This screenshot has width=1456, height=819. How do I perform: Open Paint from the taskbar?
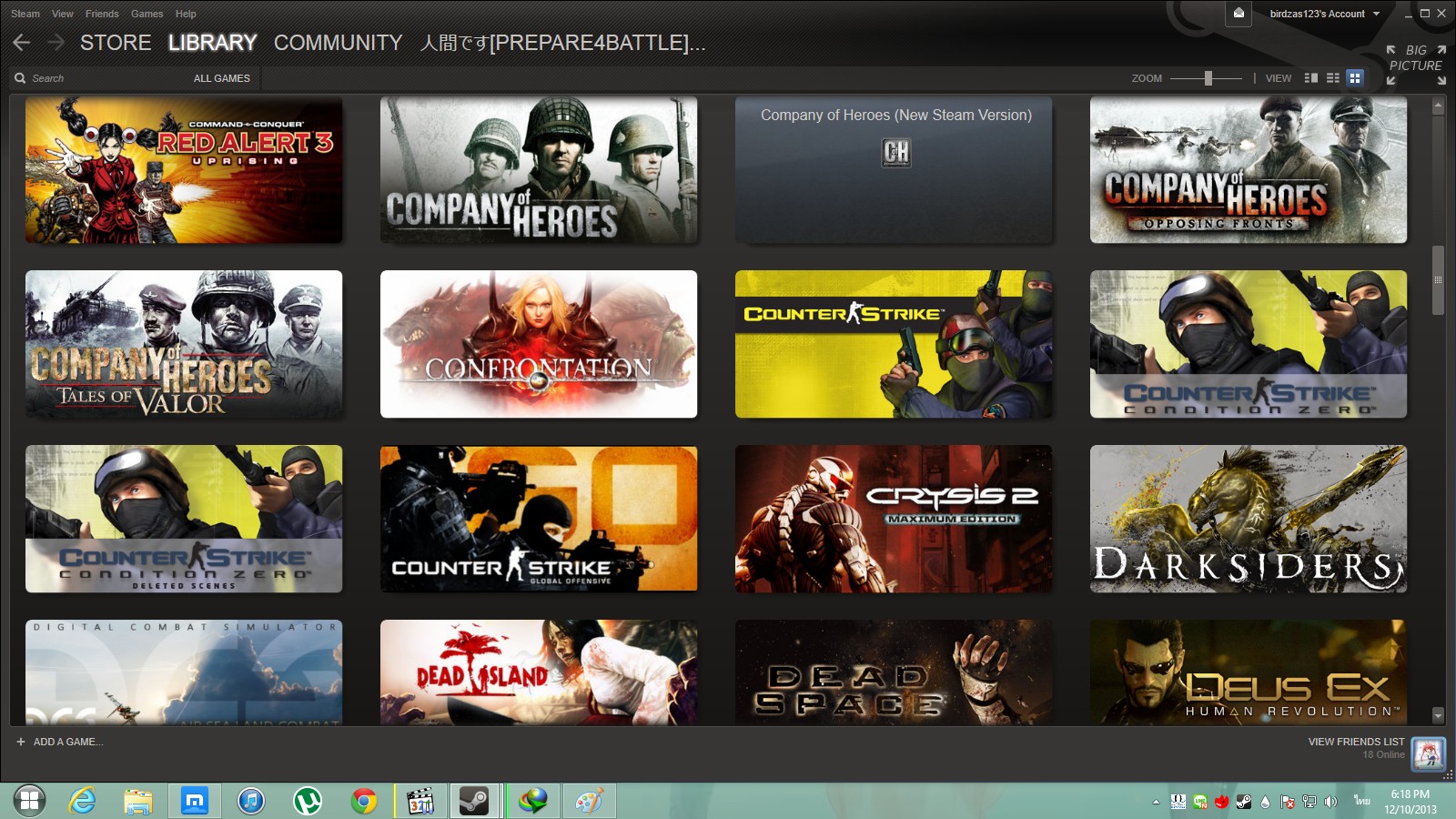589,801
